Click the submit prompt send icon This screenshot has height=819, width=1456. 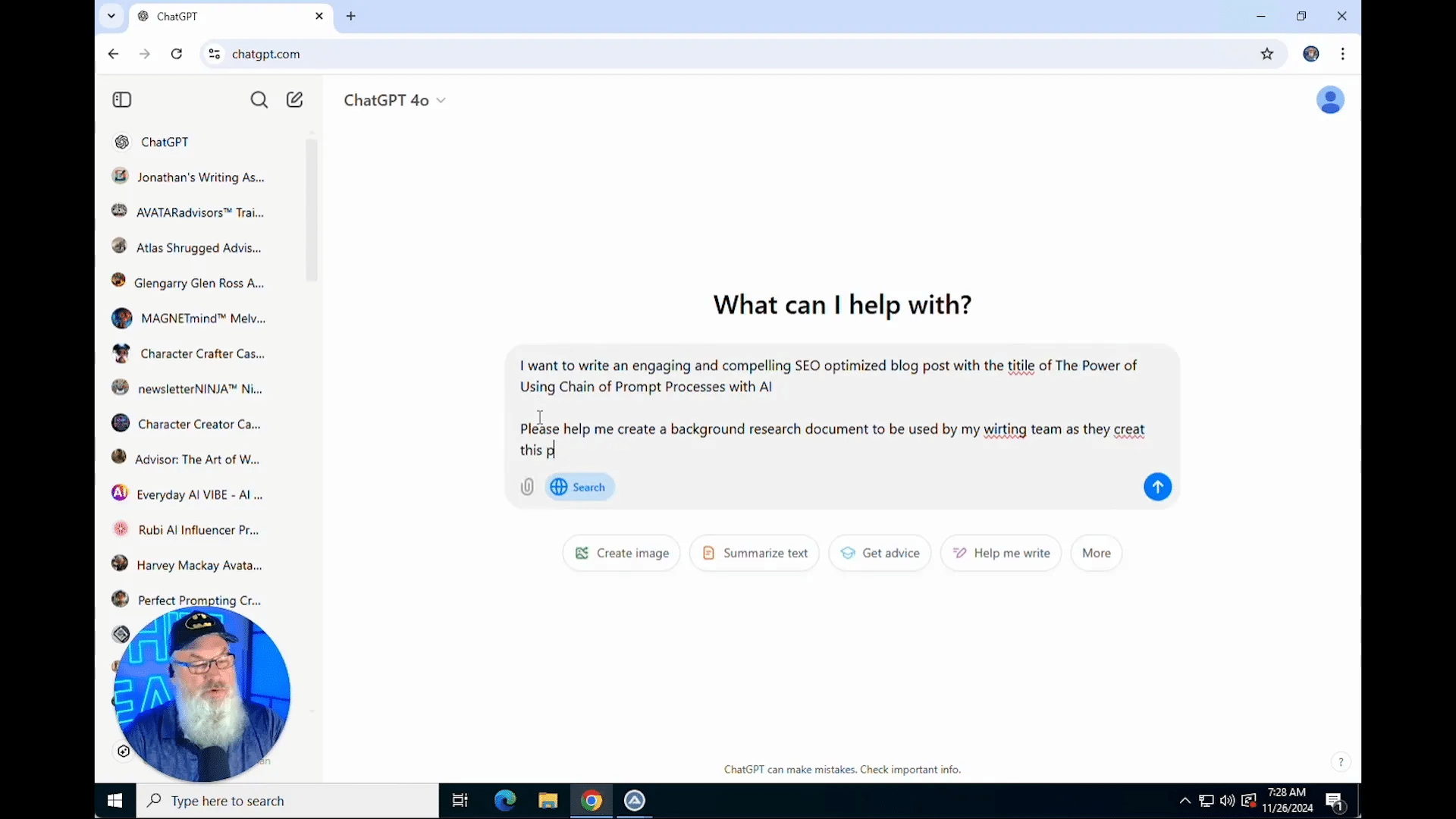pyautogui.click(x=1158, y=486)
